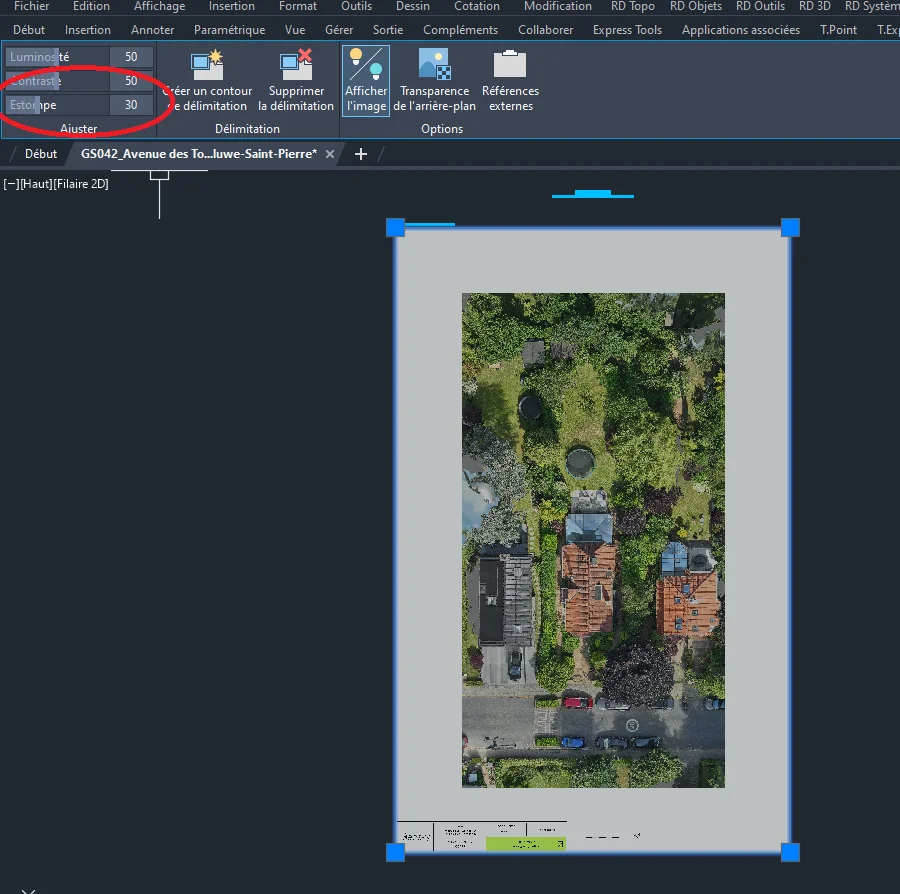Close the GS042 drawing tab
Image resolution: width=900 pixels, height=894 pixels.
tap(330, 154)
